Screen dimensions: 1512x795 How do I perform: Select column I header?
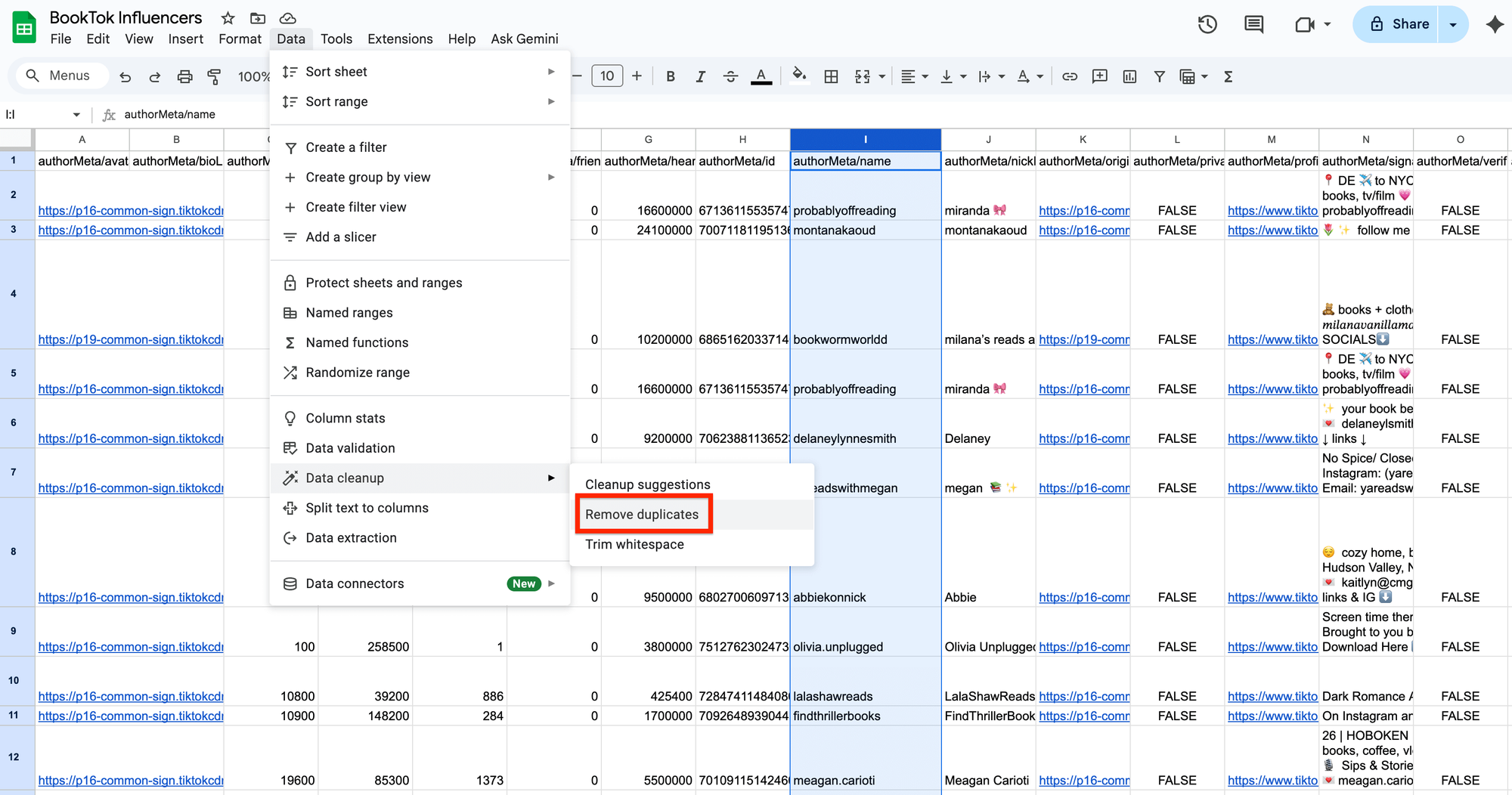[x=865, y=139]
